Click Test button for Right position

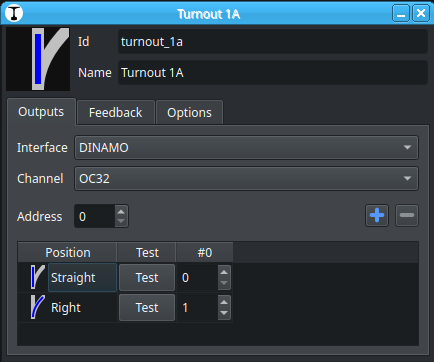147,307
